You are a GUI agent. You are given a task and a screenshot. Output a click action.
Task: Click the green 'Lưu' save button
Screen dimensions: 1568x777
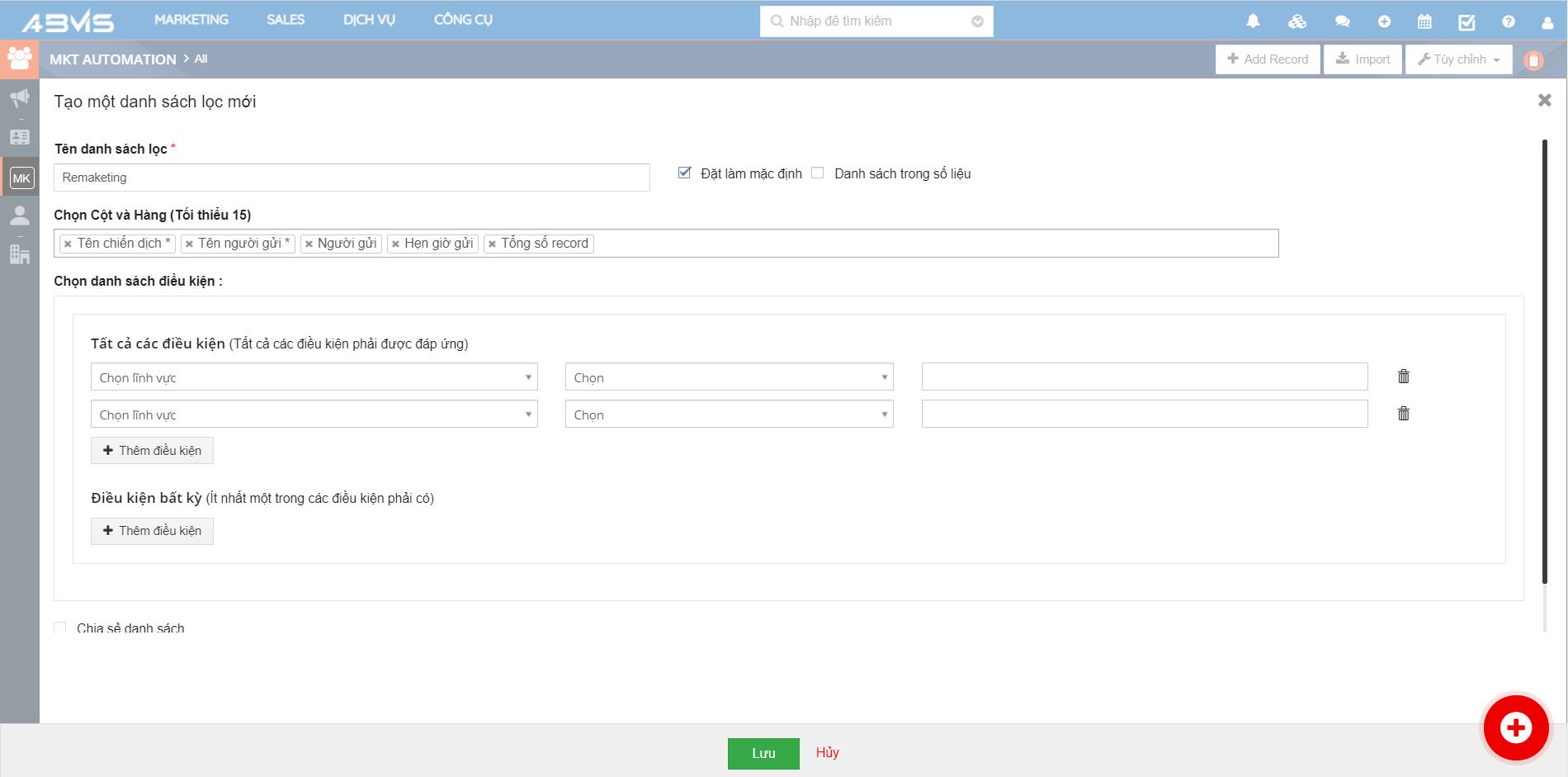pos(763,753)
